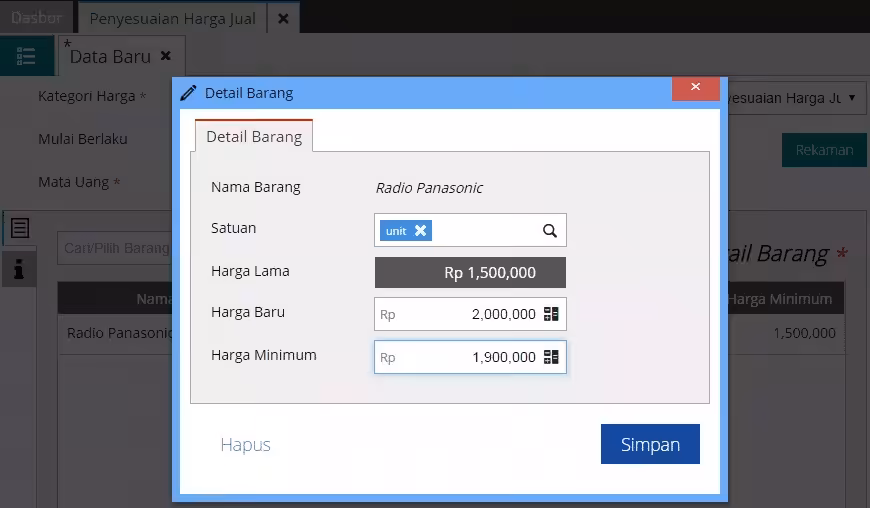The image size is (870, 508).
Task: Open calculator icon for Harga Baru
Action: 551,314
